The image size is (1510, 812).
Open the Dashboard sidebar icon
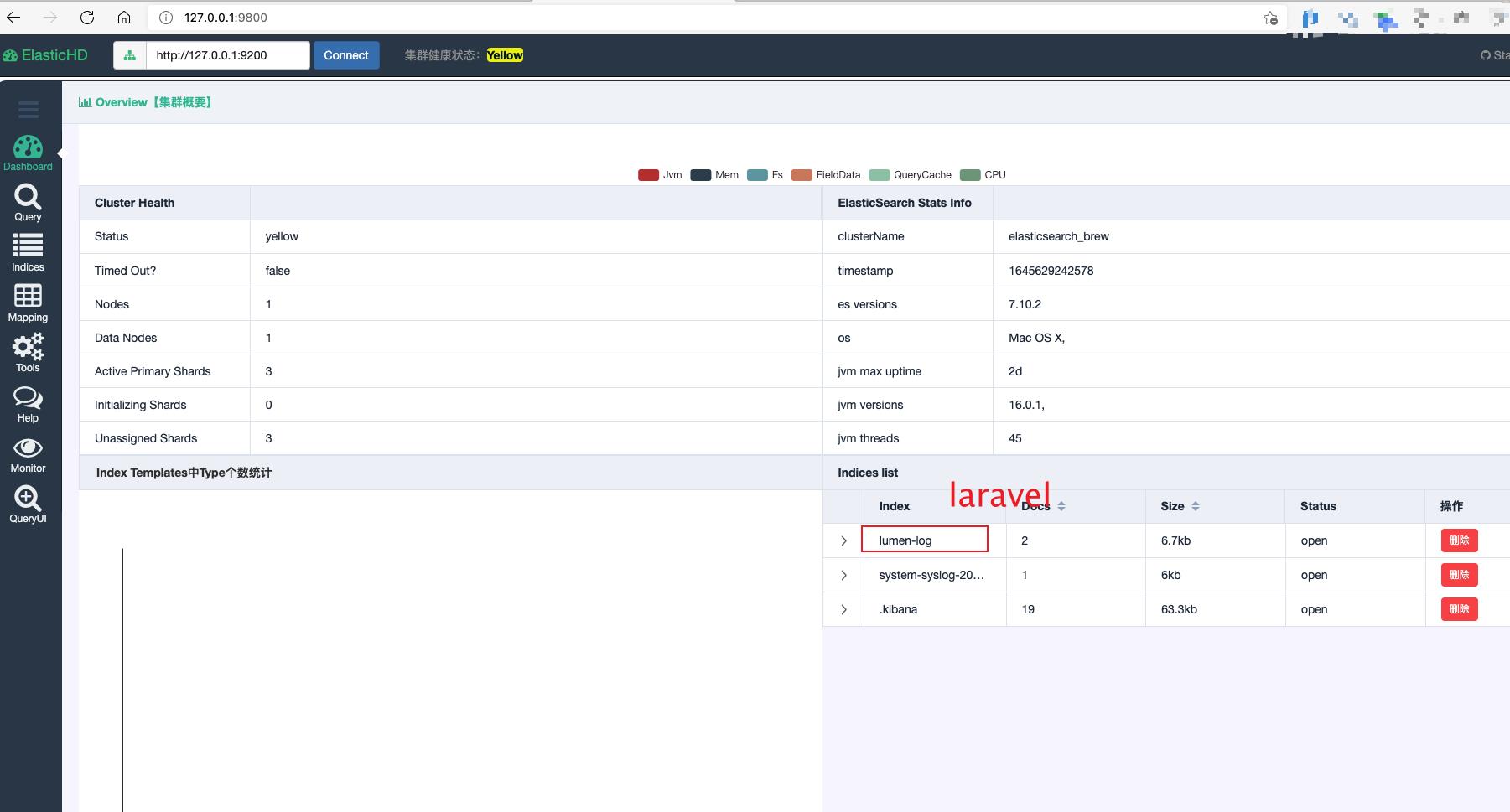point(28,153)
